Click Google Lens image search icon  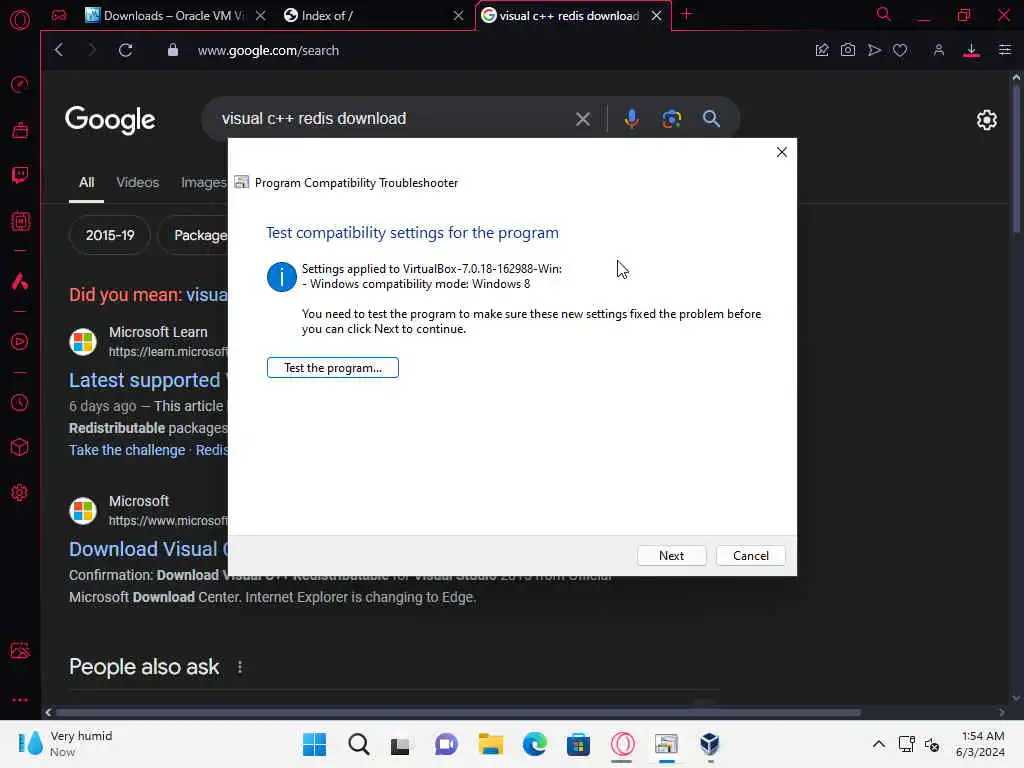tap(671, 118)
